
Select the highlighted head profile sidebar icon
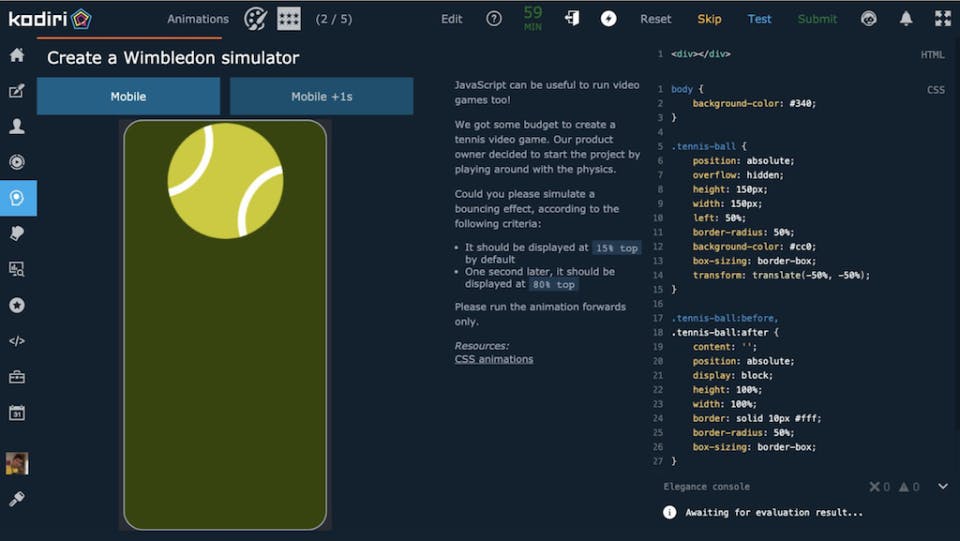tap(18, 198)
